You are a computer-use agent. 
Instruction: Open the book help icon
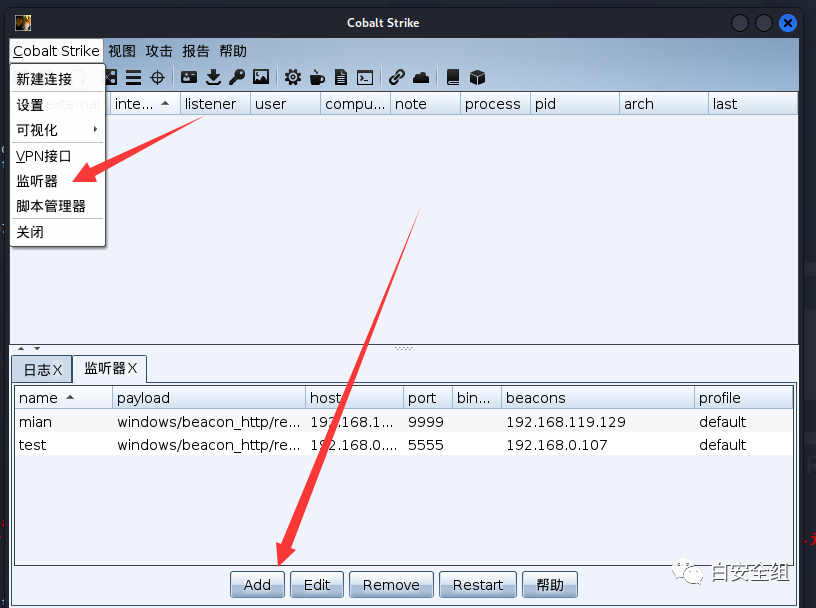pyautogui.click(x=453, y=78)
